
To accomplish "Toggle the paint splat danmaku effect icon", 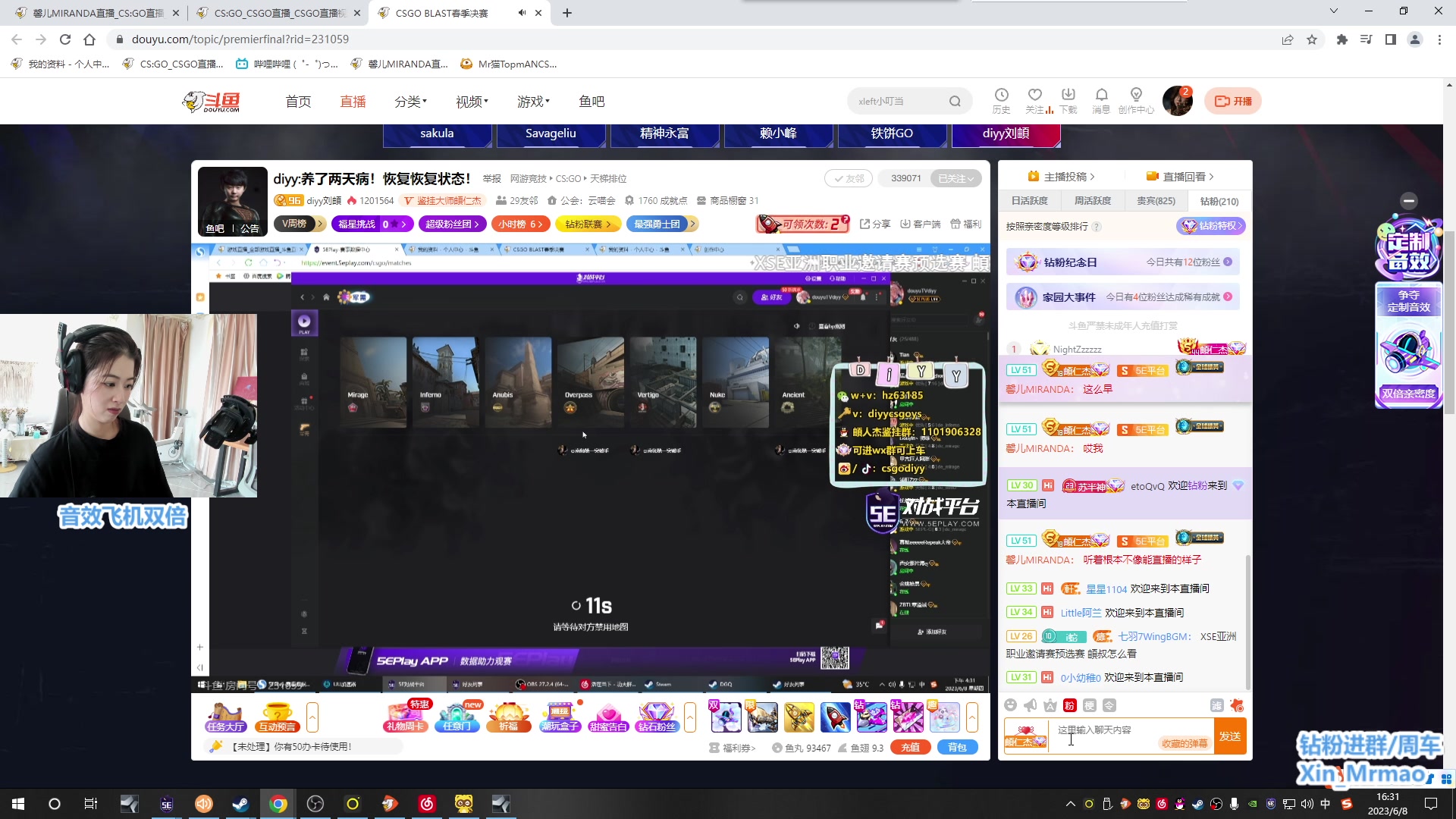I will click(x=1237, y=705).
